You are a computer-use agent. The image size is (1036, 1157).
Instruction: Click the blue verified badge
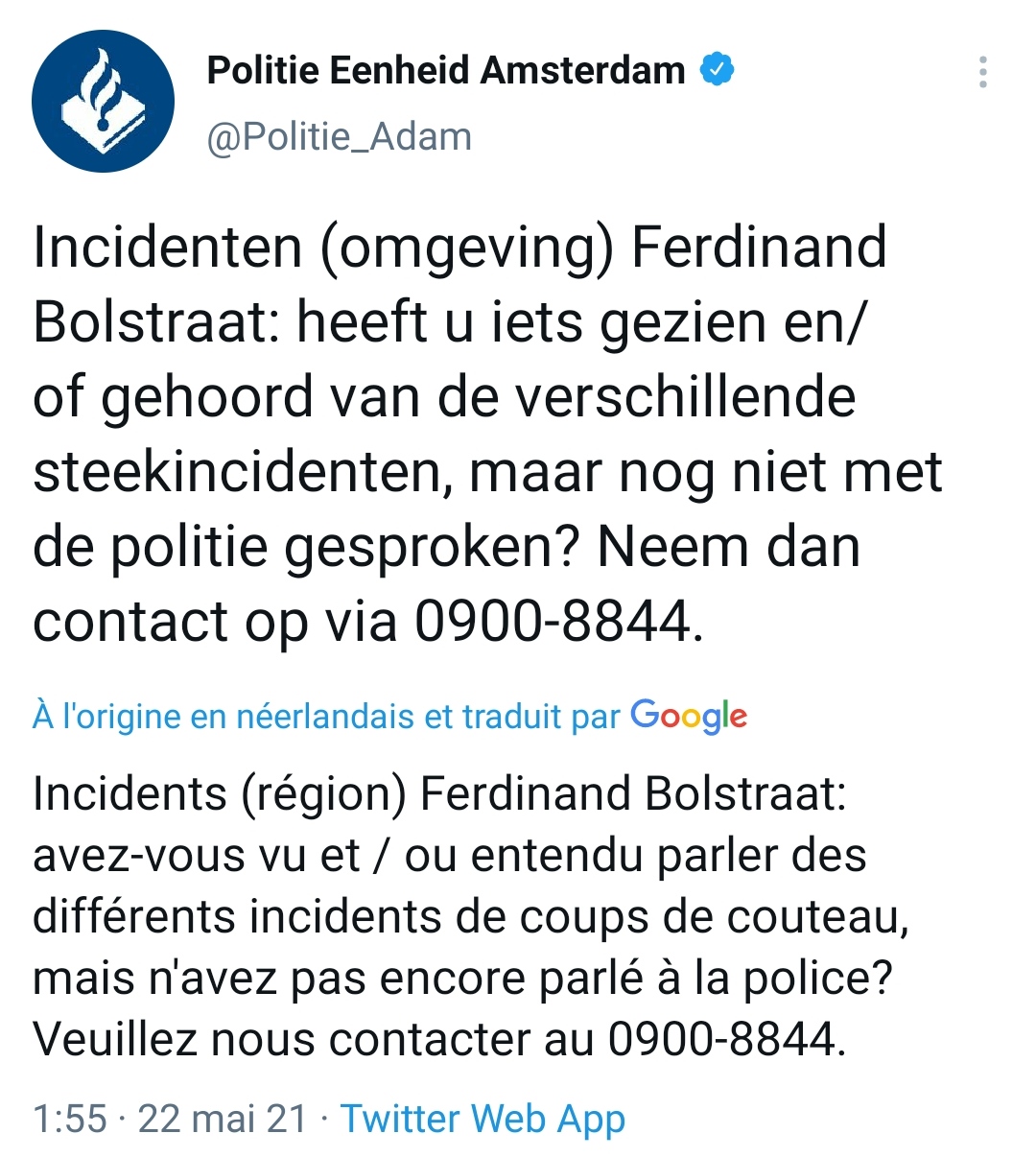click(x=717, y=70)
